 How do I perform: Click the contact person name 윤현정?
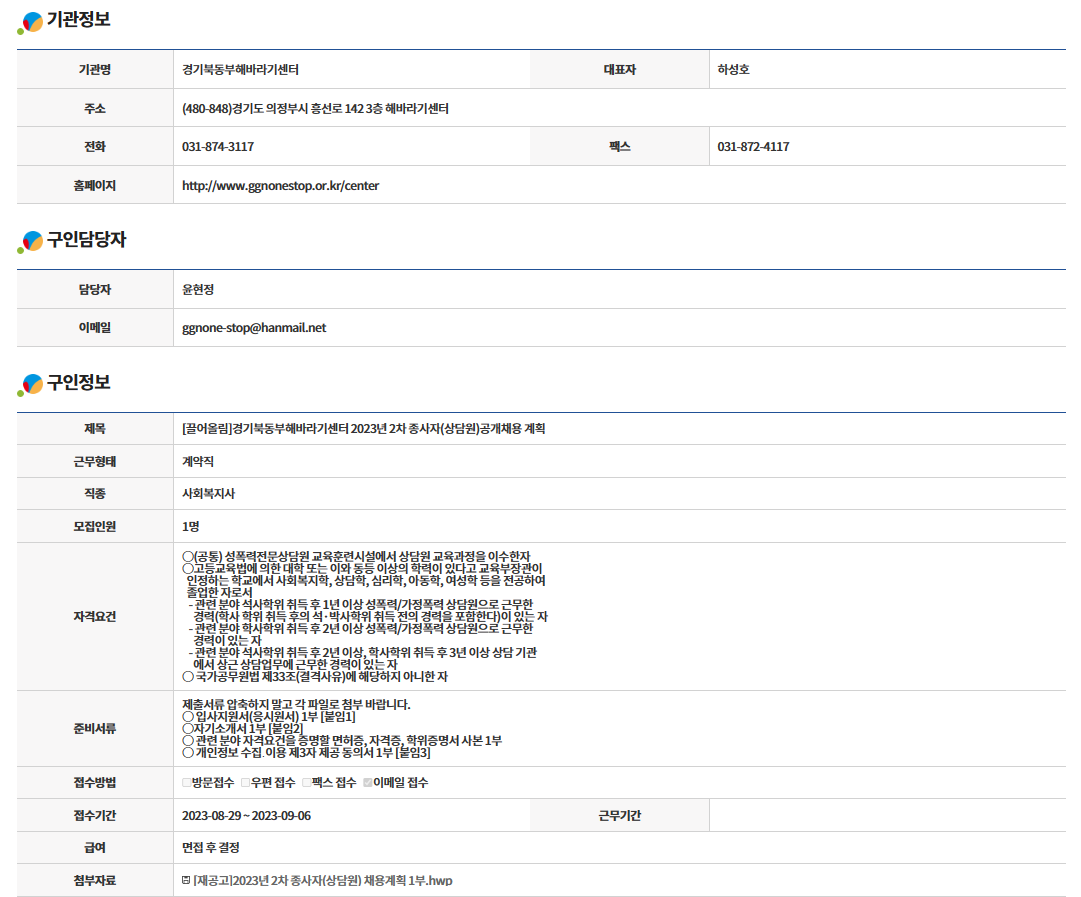click(198, 289)
